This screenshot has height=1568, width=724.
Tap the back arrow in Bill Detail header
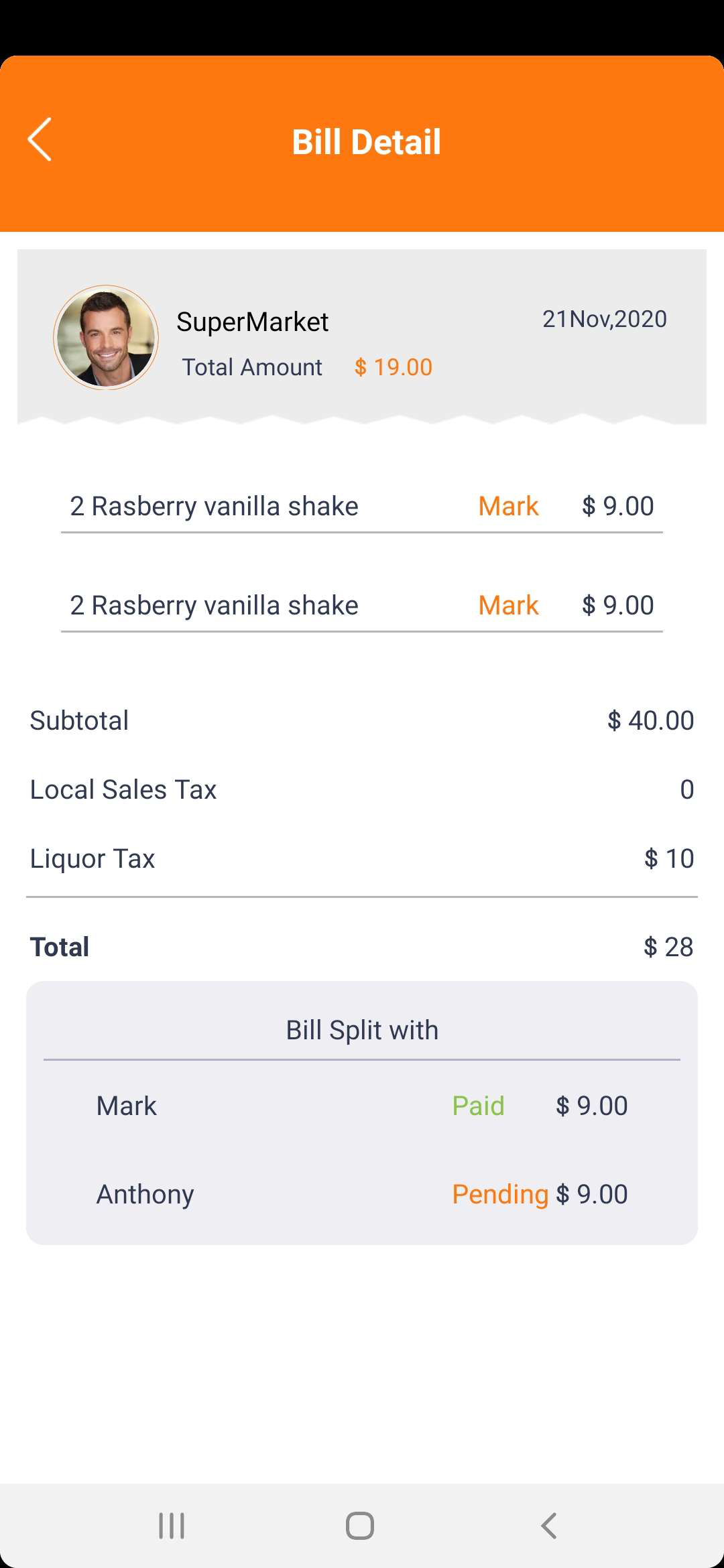[x=40, y=139]
